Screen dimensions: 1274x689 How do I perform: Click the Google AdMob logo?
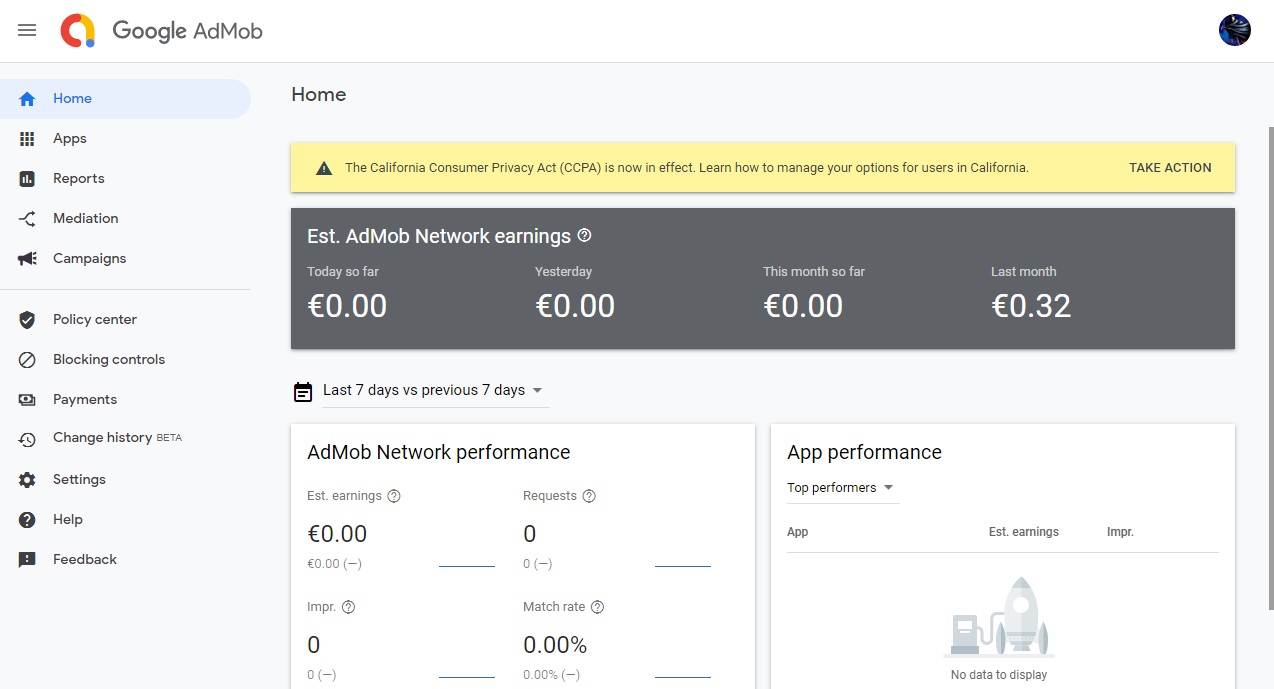[161, 31]
